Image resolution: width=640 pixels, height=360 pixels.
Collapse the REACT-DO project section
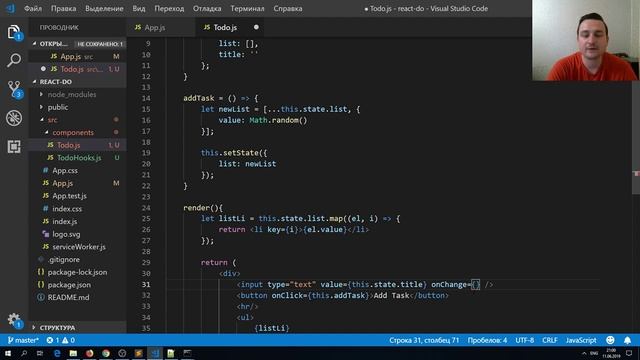[x=55, y=82]
